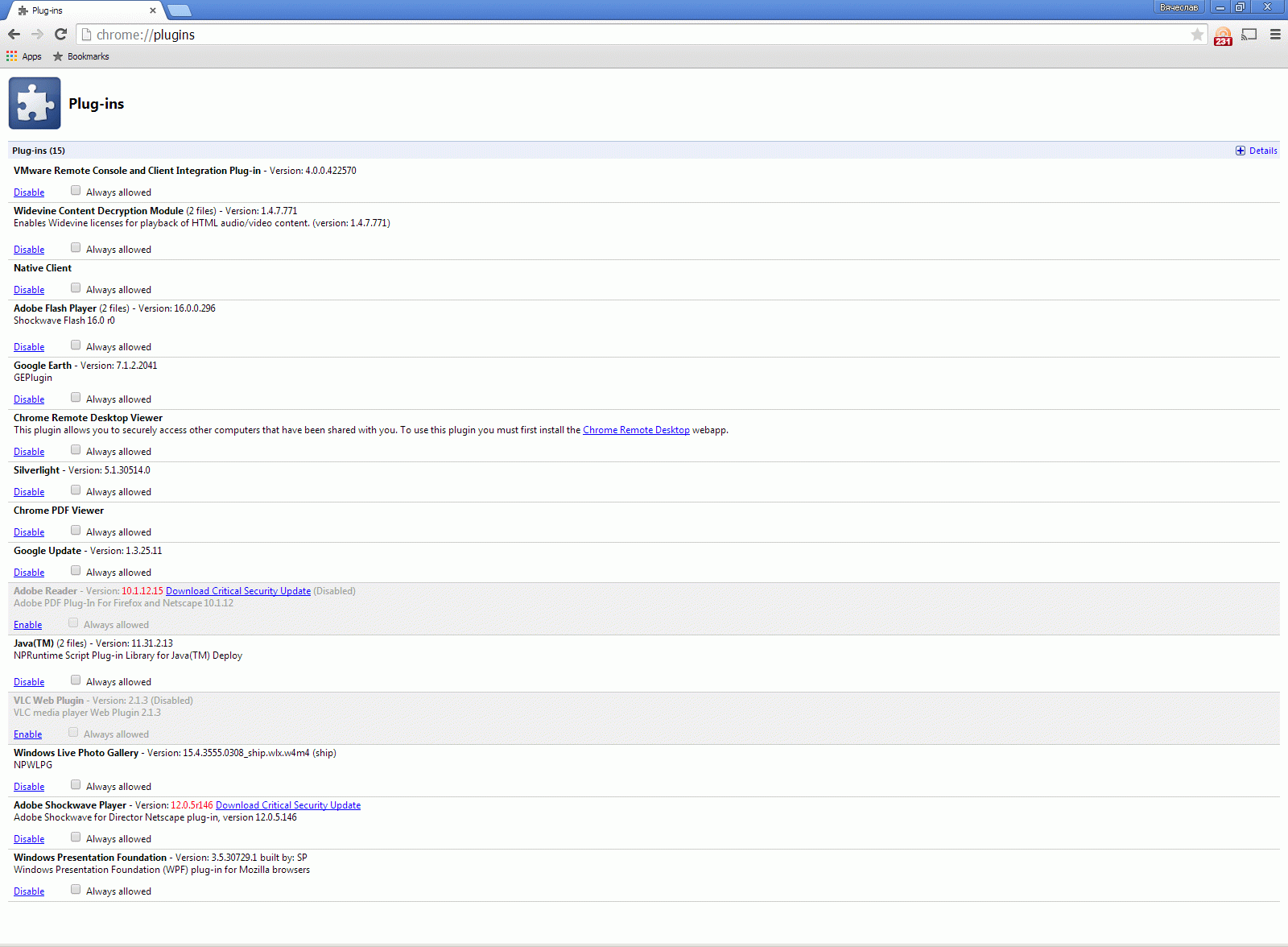Open the extension icon with the 231 badge

coord(1223,36)
